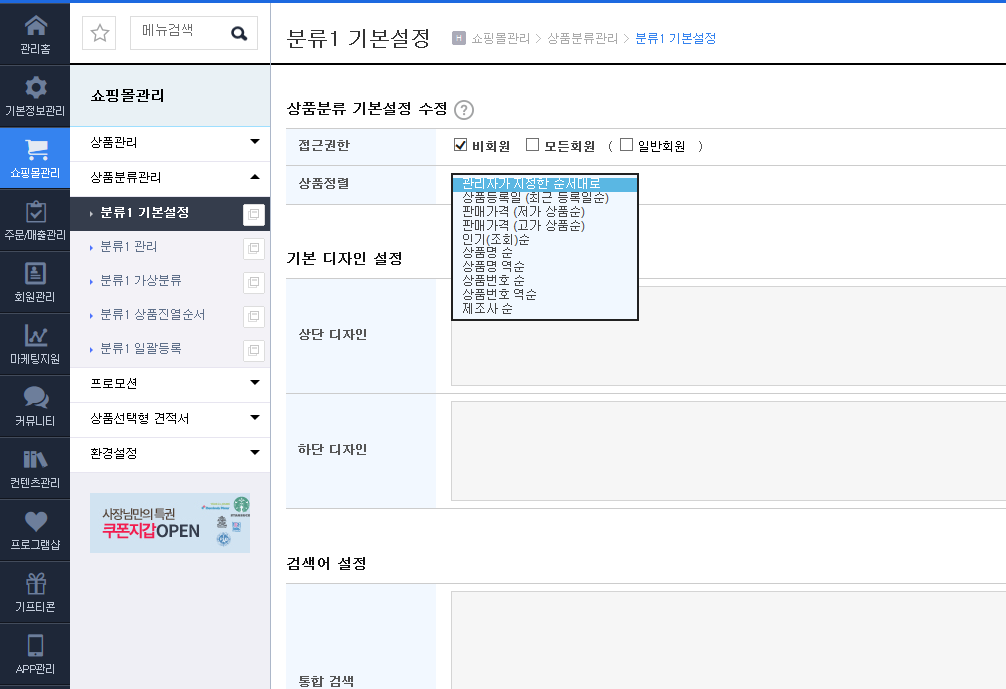Choose 판매가격 (저가 상품순) option
Screen dimensions: 1006x689
coord(524,212)
